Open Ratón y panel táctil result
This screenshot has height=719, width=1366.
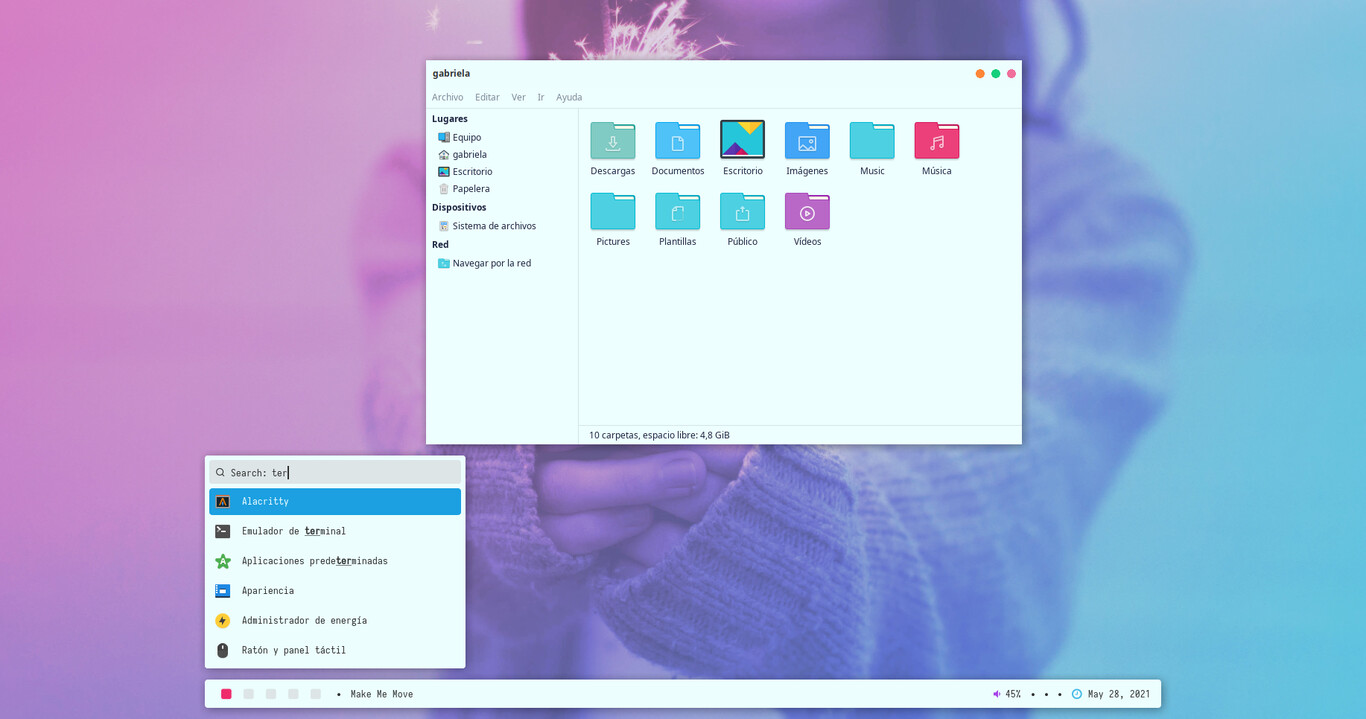pos(335,650)
